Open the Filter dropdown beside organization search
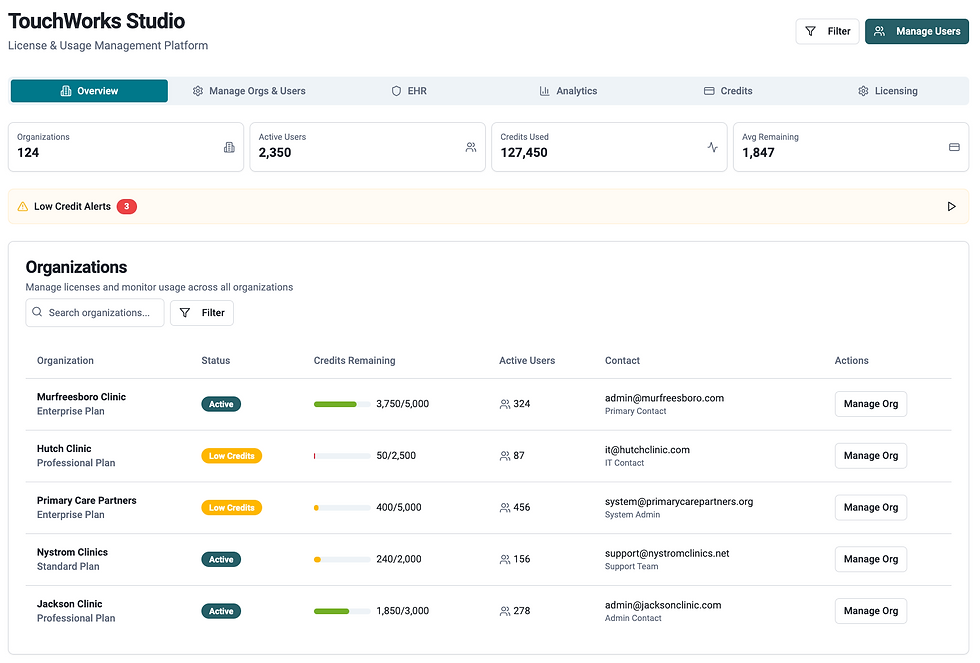Image resolution: width=980 pixels, height=663 pixels. pos(202,313)
